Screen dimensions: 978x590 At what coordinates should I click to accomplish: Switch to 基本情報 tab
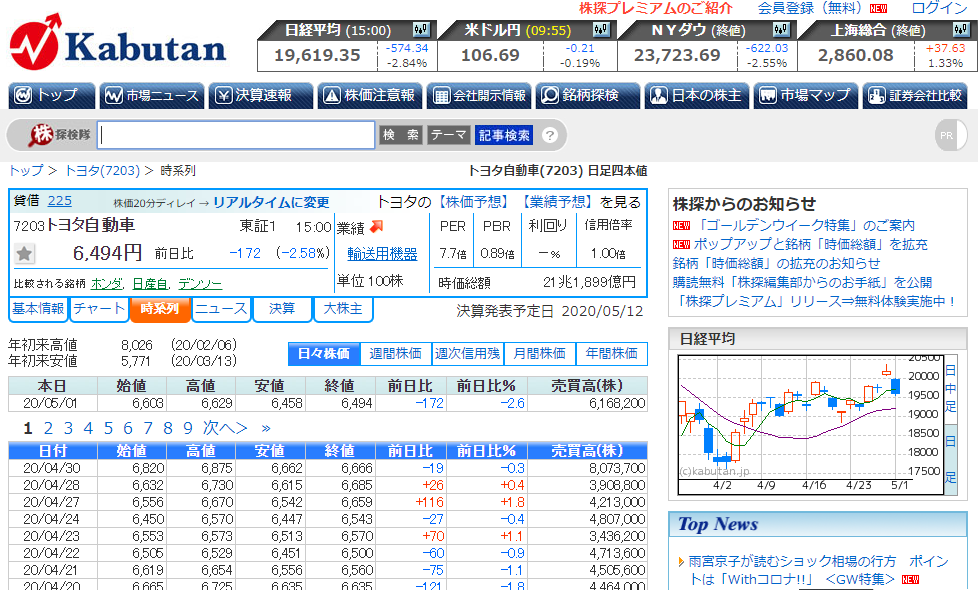point(39,309)
